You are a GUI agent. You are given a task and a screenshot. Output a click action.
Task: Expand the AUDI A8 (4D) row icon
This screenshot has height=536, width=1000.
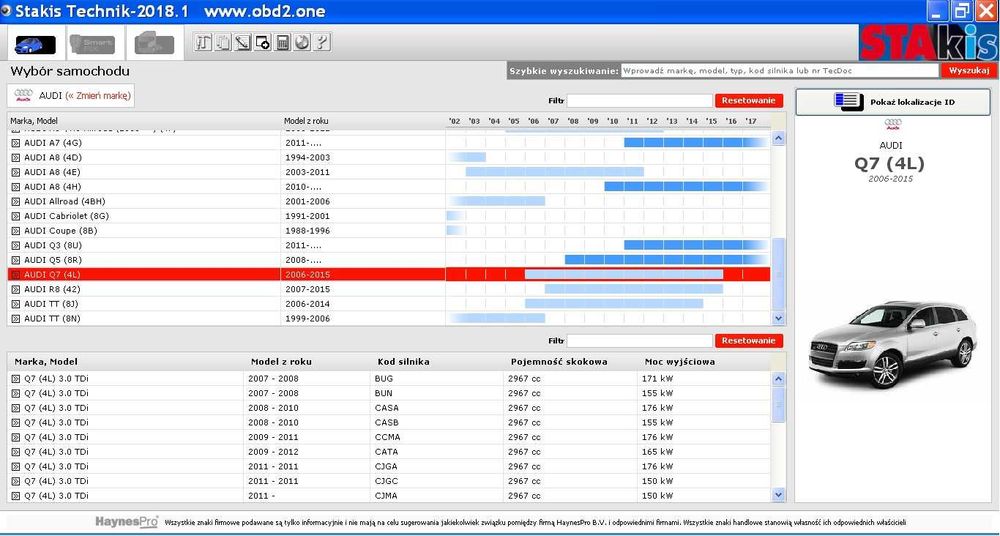click(x=16, y=158)
